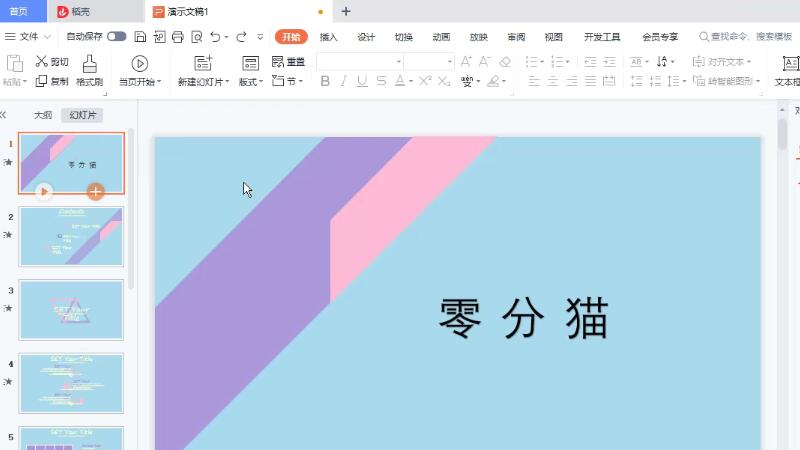The height and width of the screenshot is (450, 800).
Task: Increase indent level
Action: point(609,62)
